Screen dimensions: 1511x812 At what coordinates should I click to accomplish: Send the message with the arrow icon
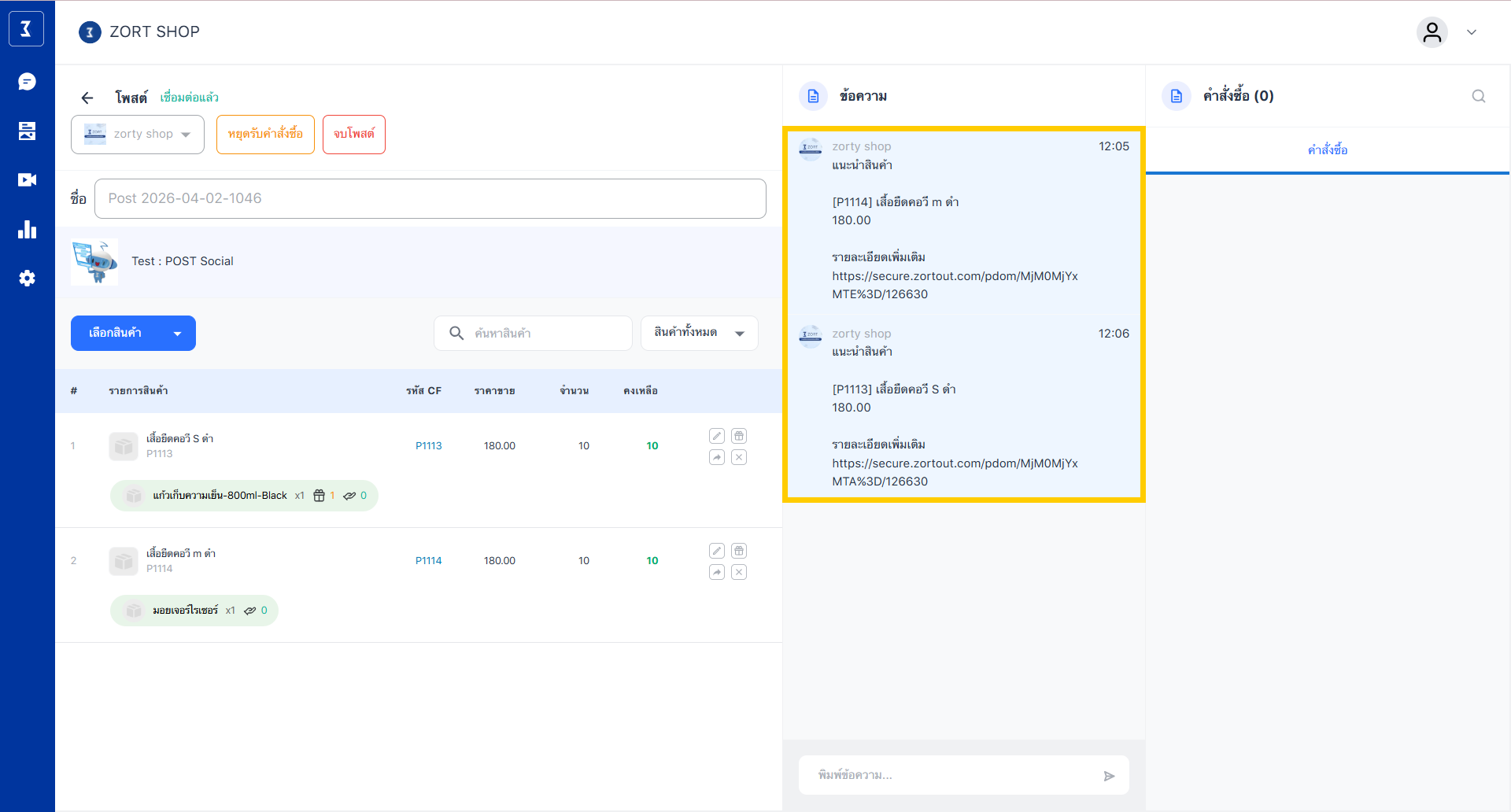click(x=1109, y=776)
